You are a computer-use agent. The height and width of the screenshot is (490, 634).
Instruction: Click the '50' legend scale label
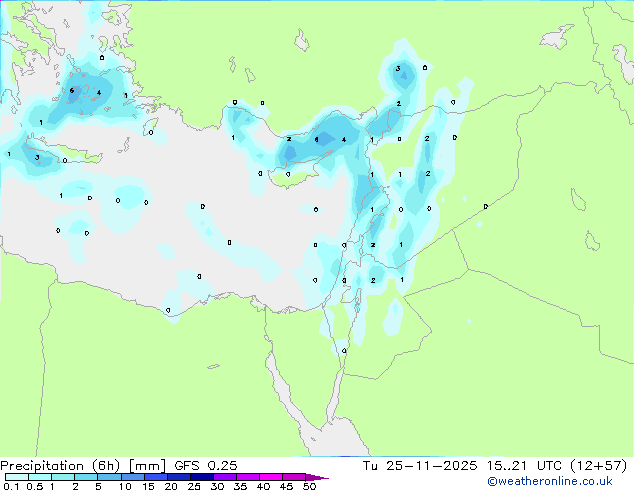tap(309, 486)
